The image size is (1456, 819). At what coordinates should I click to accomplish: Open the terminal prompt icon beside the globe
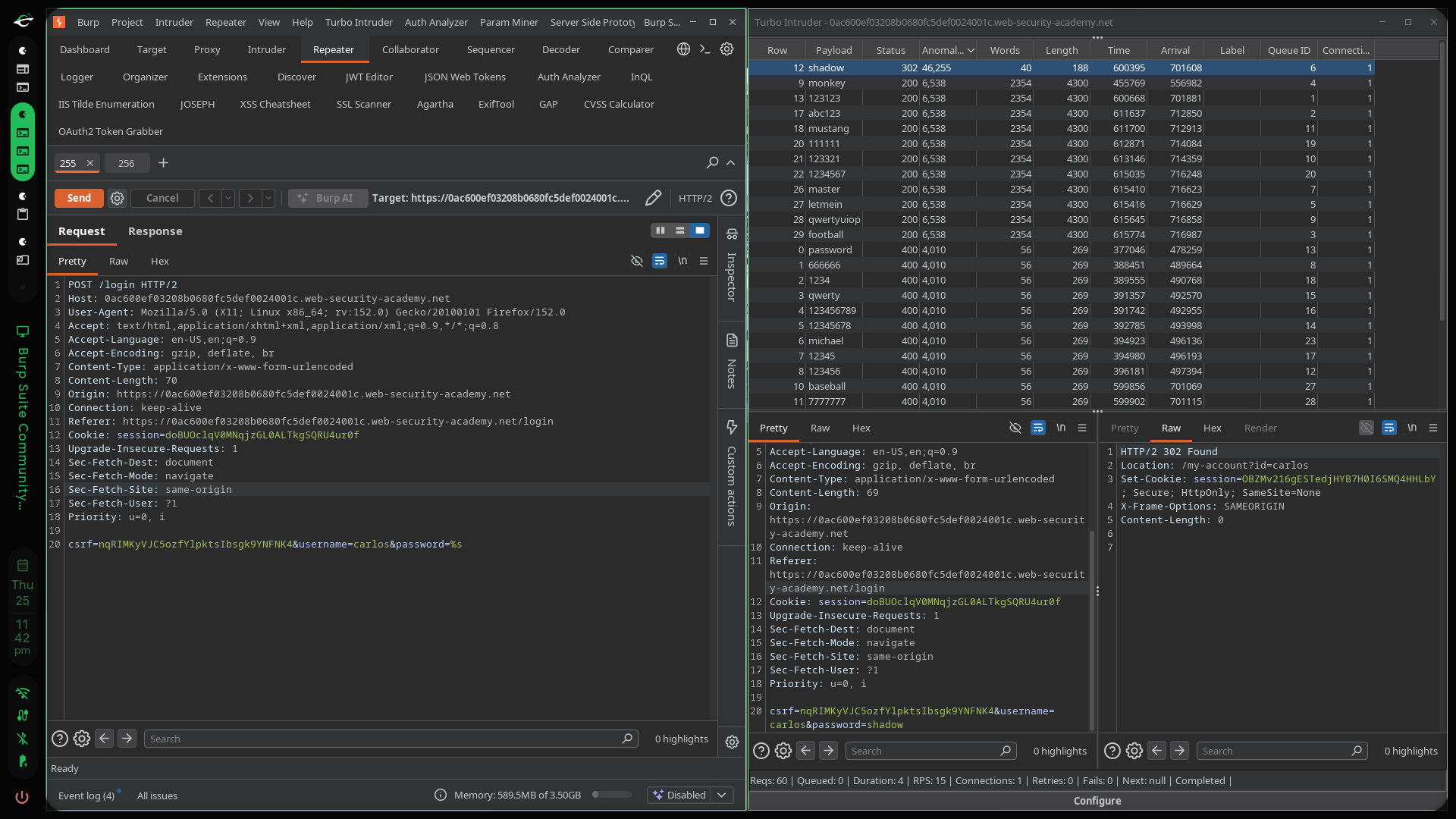[x=704, y=49]
